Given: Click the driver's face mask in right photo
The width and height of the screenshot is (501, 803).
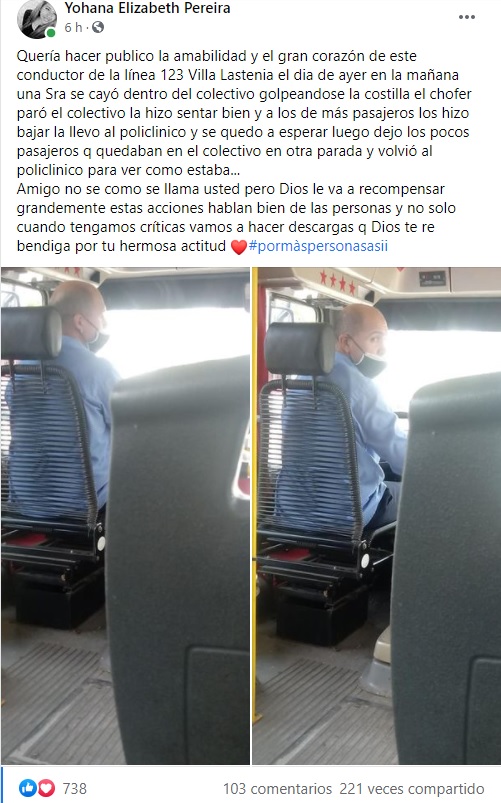Looking at the screenshot, I should (370, 362).
